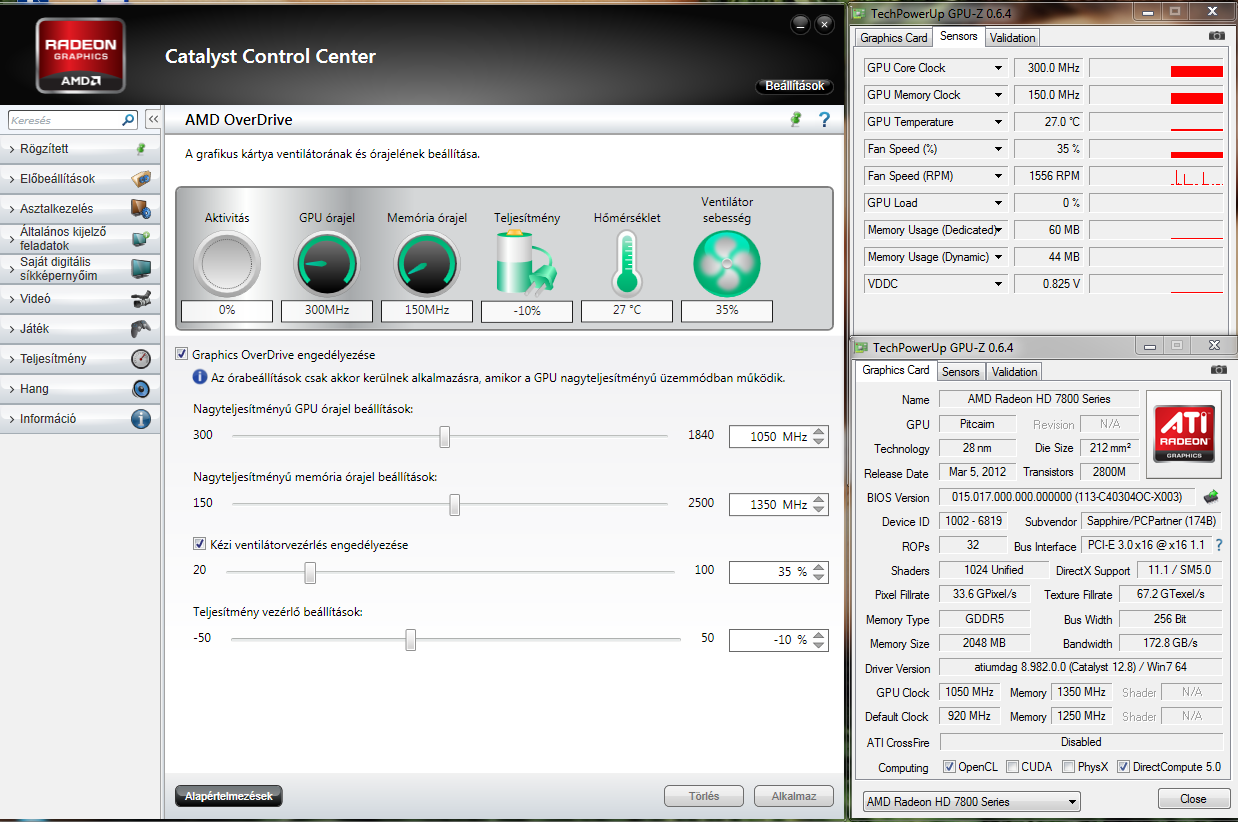The width and height of the screenshot is (1238, 822).
Task: Click the Általános kijelző feladatok icon
Action: click(141, 239)
